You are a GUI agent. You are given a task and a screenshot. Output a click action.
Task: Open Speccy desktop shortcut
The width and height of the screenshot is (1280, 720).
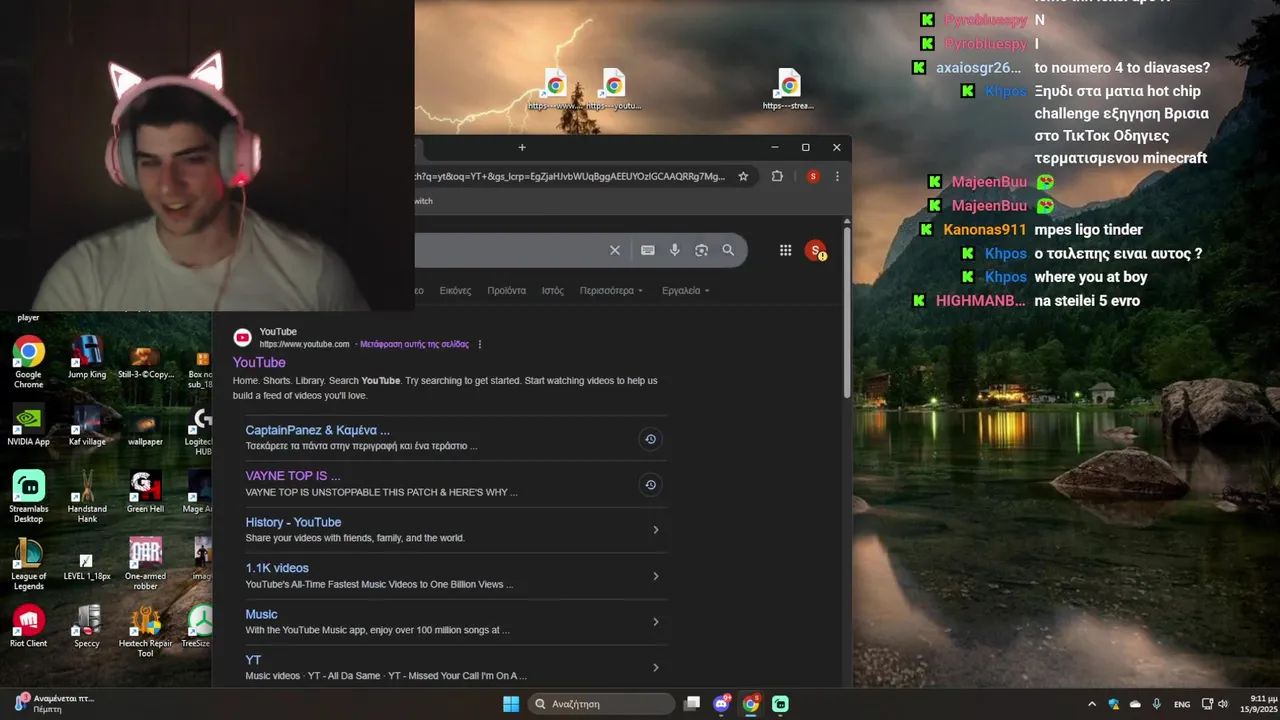click(x=87, y=627)
